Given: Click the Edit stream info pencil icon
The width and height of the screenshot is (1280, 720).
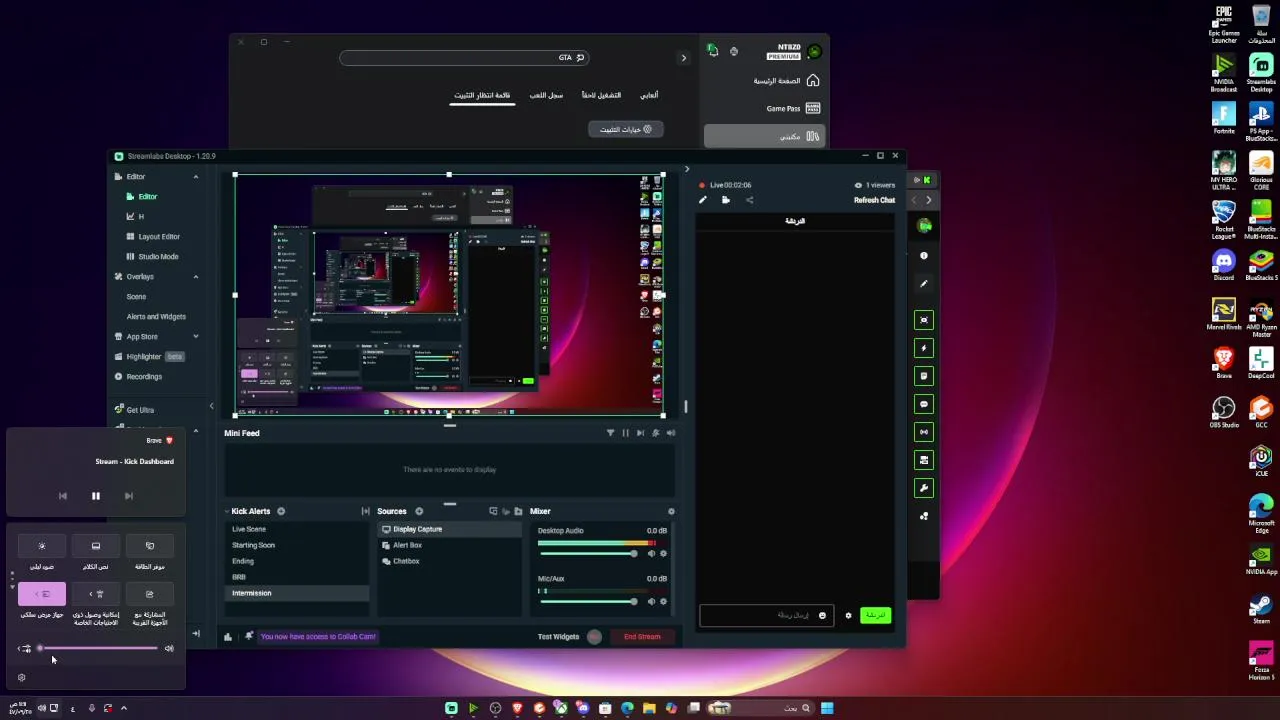Looking at the screenshot, I should tap(702, 200).
